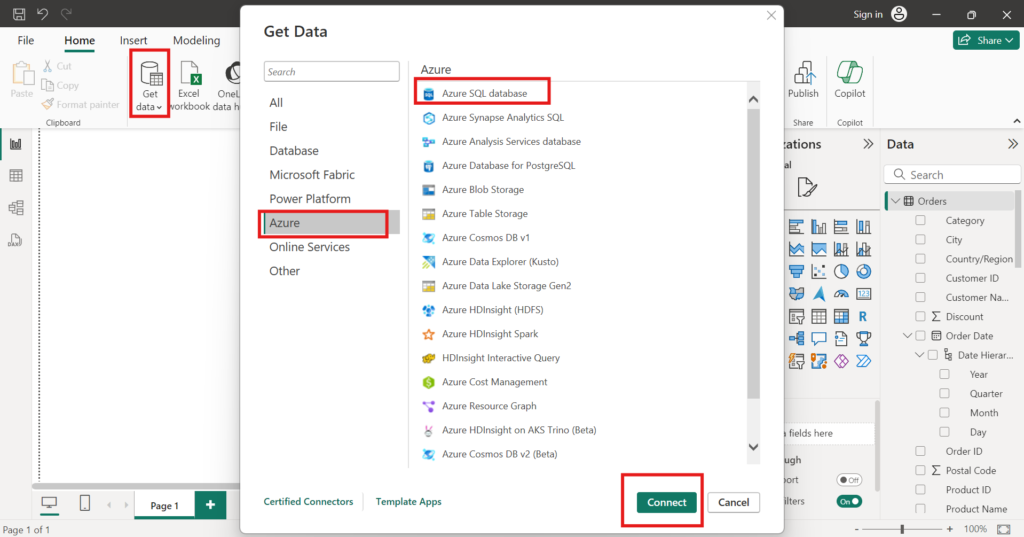This screenshot has width=1024, height=537.
Task: Select the Online Services category
Action: point(310,247)
